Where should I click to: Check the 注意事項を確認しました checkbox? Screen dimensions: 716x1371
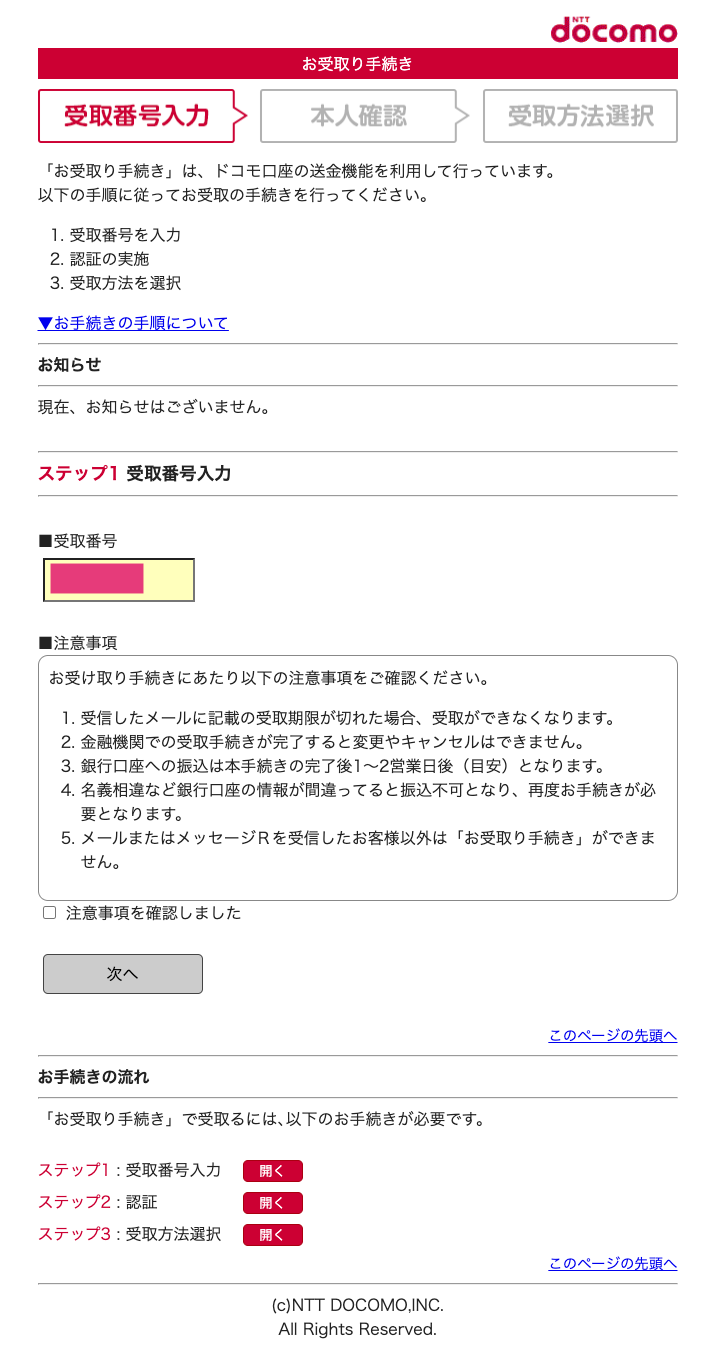point(50,913)
